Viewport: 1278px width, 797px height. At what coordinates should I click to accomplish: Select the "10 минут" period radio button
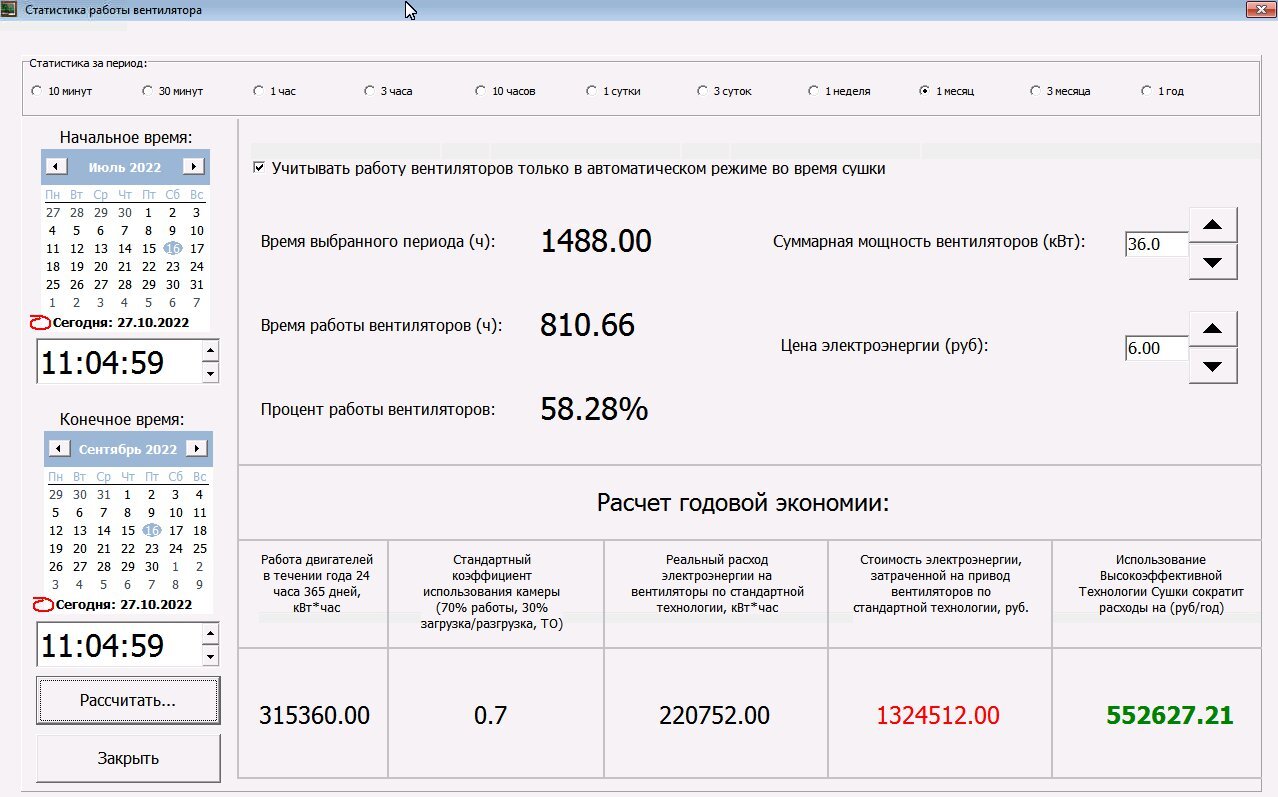(36, 89)
